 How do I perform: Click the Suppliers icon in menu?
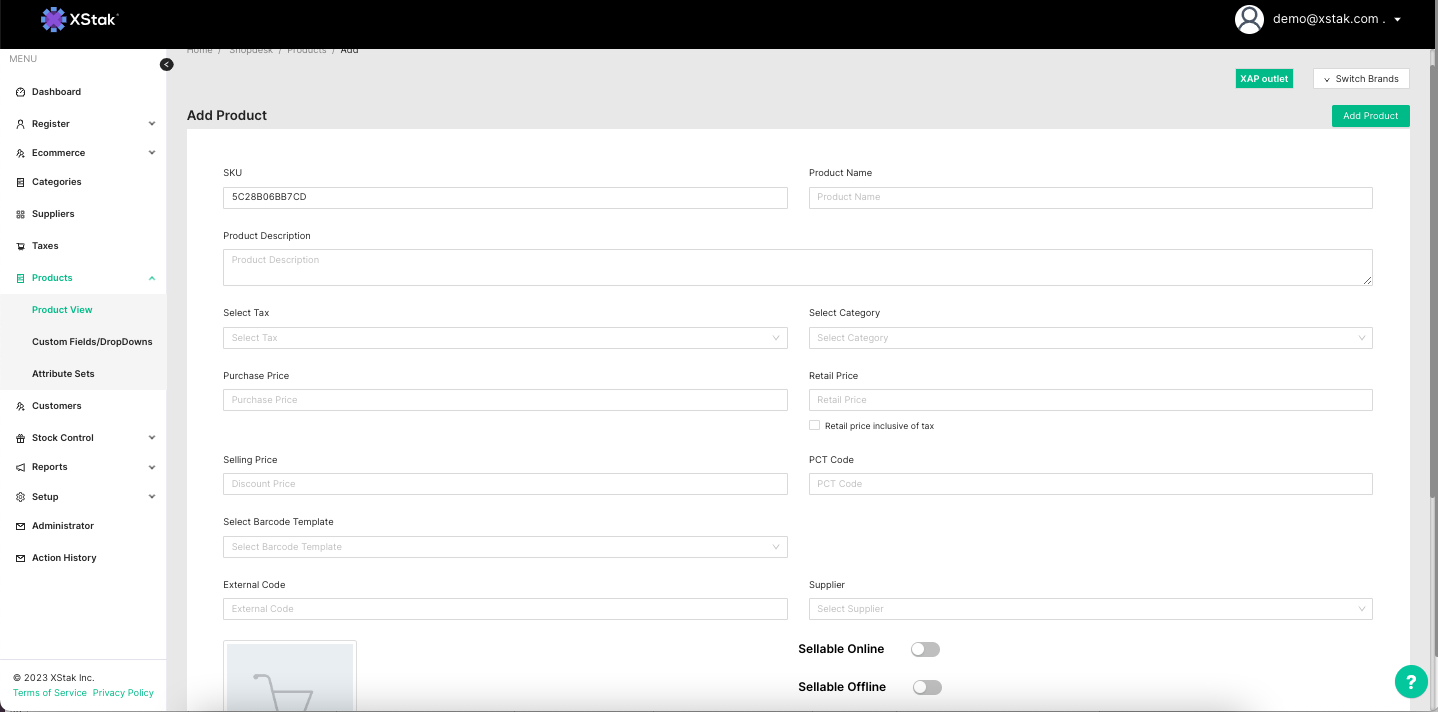pyautogui.click(x=21, y=214)
